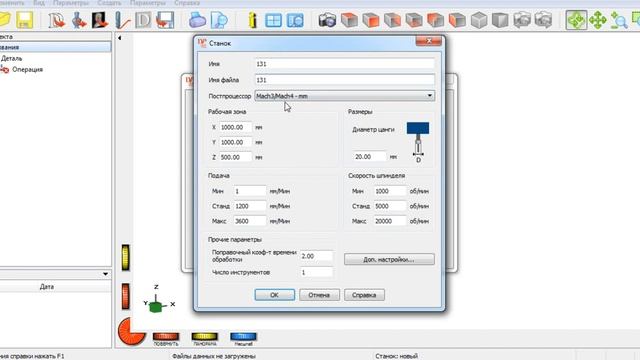Open the Справка menu in menu bar

tap(187, 3)
